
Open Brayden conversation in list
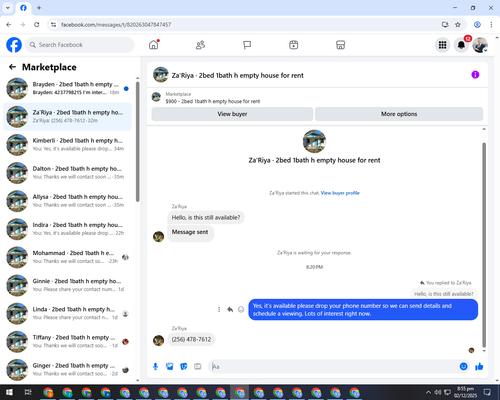tap(68, 89)
